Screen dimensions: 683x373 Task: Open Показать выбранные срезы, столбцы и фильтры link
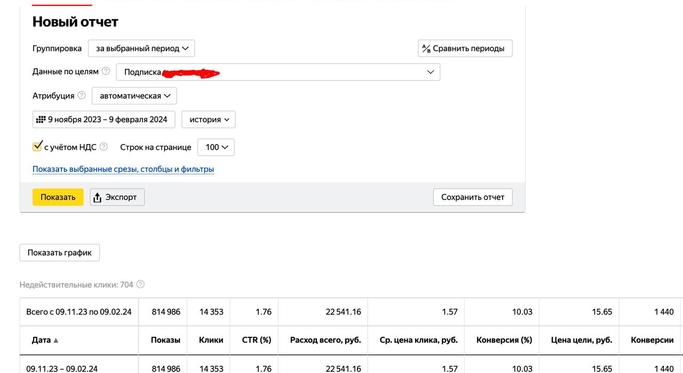pyautogui.click(x=123, y=169)
